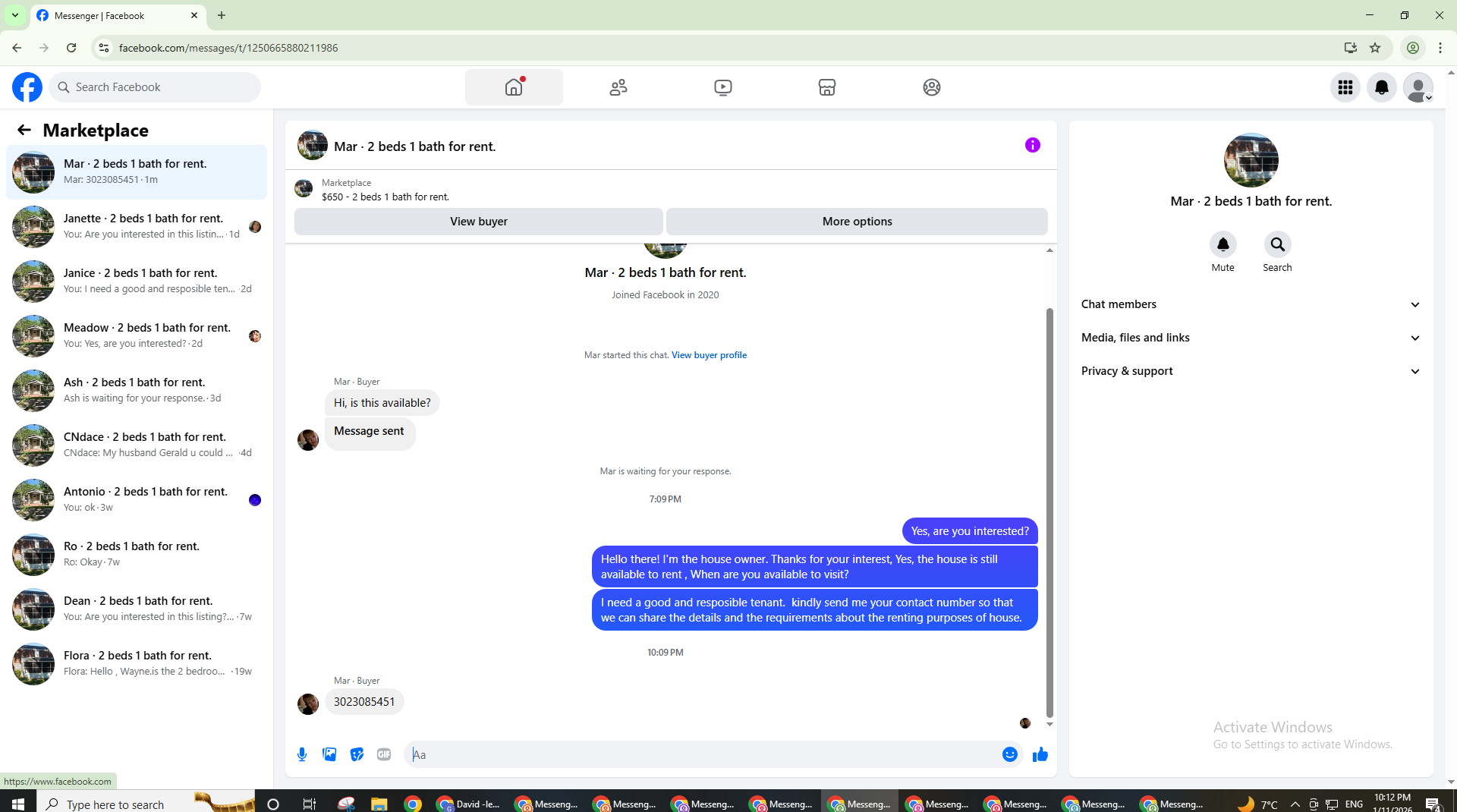Open the notifications bell
1457x812 pixels.
[1382, 87]
